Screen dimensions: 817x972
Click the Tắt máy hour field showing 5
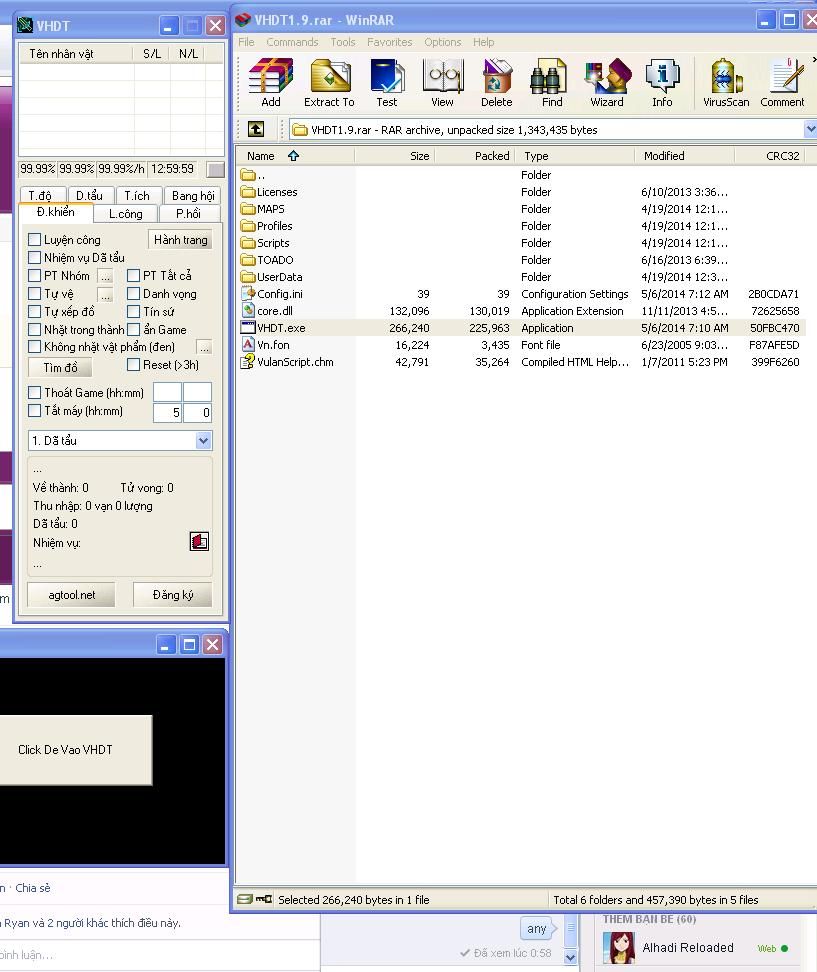(167, 412)
